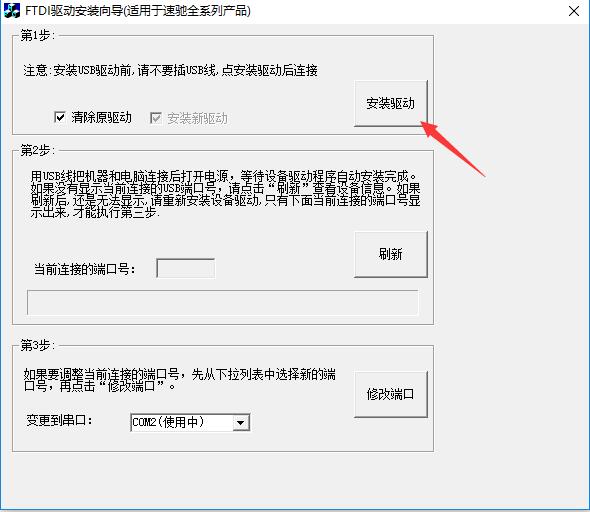Click the wide empty device info field
590x512 pixels.
[x=222, y=302]
